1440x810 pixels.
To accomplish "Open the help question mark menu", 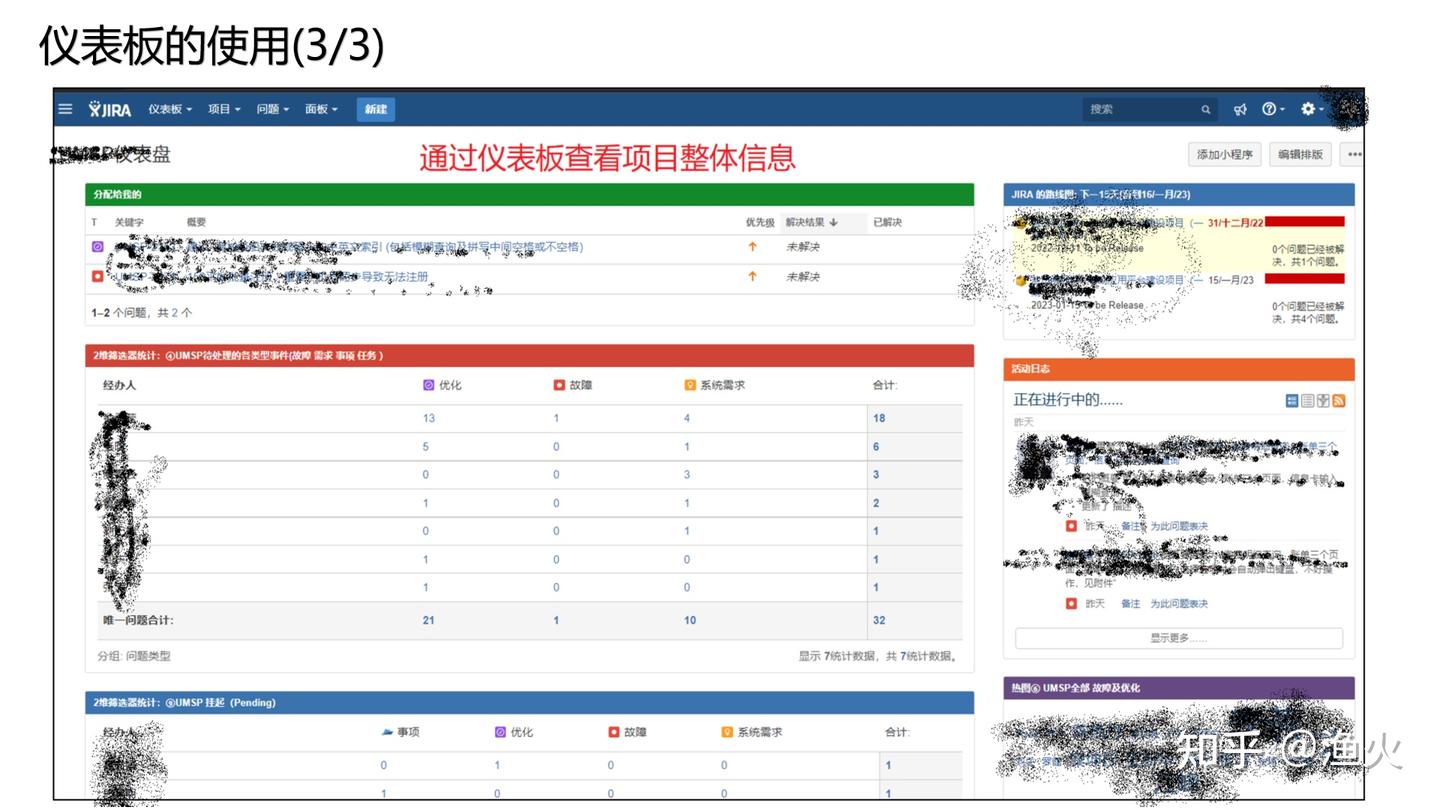I will click(1270, 109).
